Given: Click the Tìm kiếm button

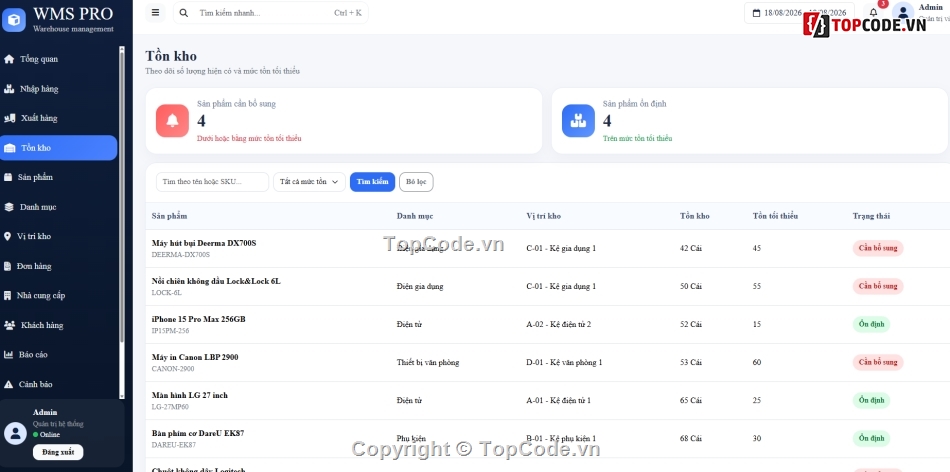Looking at the screenshot, I should (372, 182).
